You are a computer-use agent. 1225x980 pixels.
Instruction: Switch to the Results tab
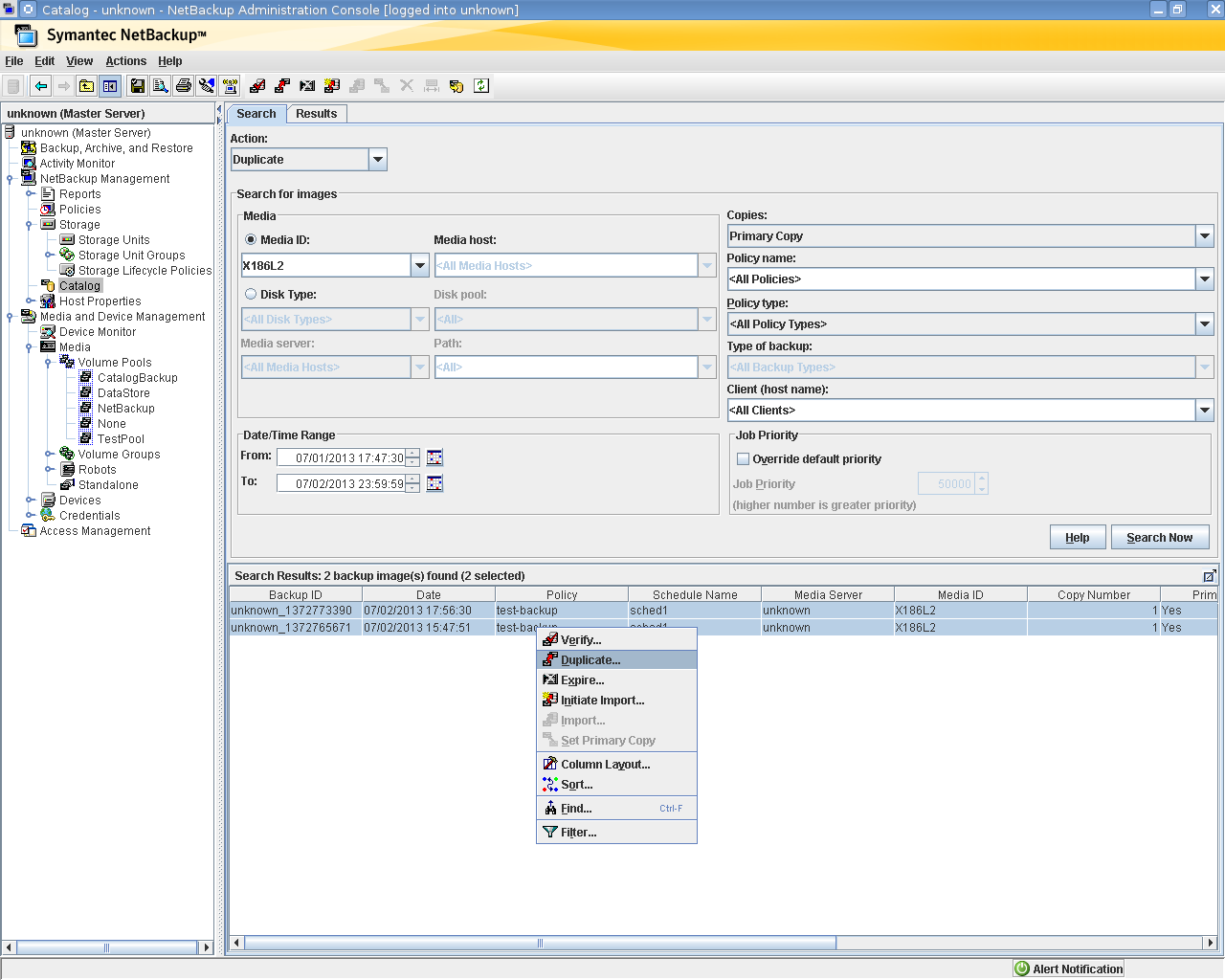coord(317,114)
